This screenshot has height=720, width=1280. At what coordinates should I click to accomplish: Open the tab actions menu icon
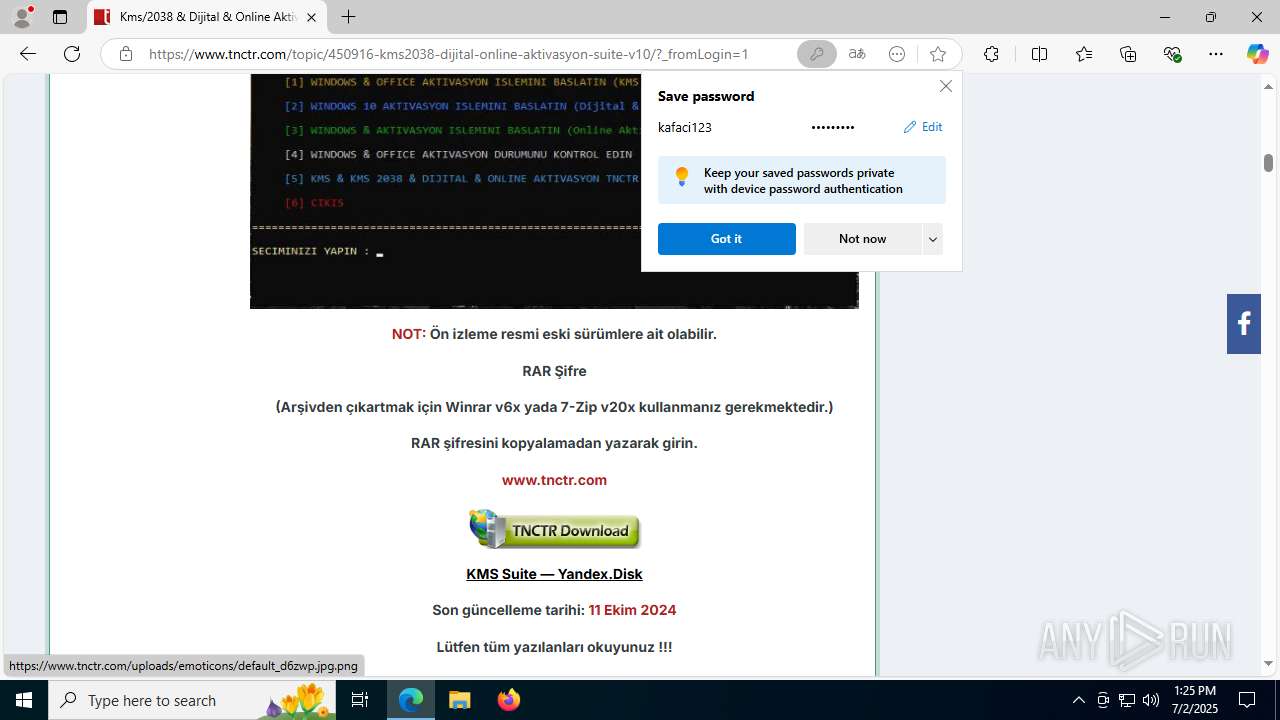point(60,17)
